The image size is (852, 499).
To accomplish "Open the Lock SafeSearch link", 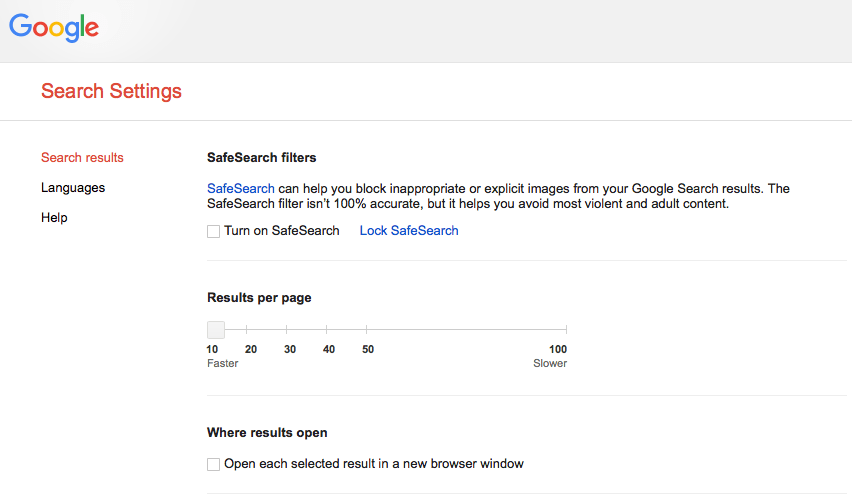I will 409,230.
